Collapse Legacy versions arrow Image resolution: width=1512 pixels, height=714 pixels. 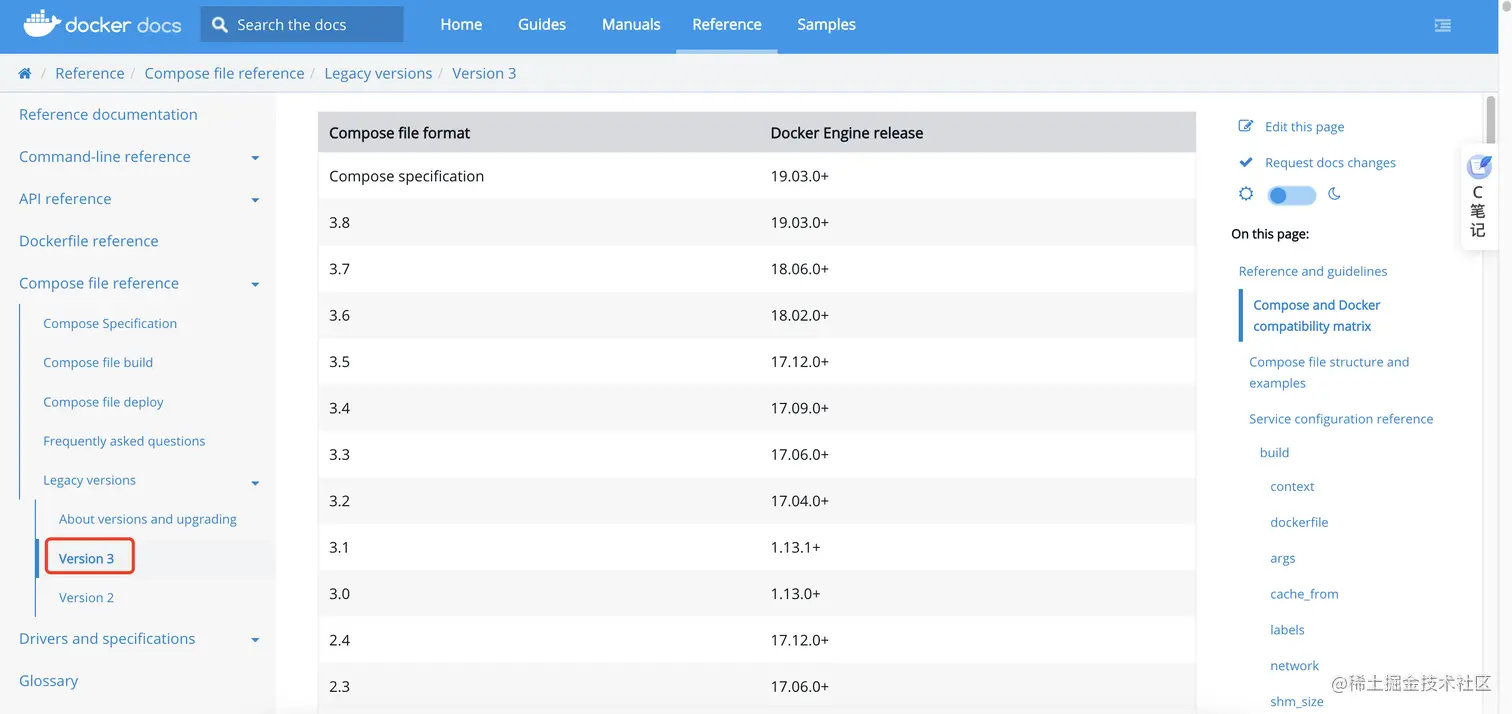tap(255, 483)
